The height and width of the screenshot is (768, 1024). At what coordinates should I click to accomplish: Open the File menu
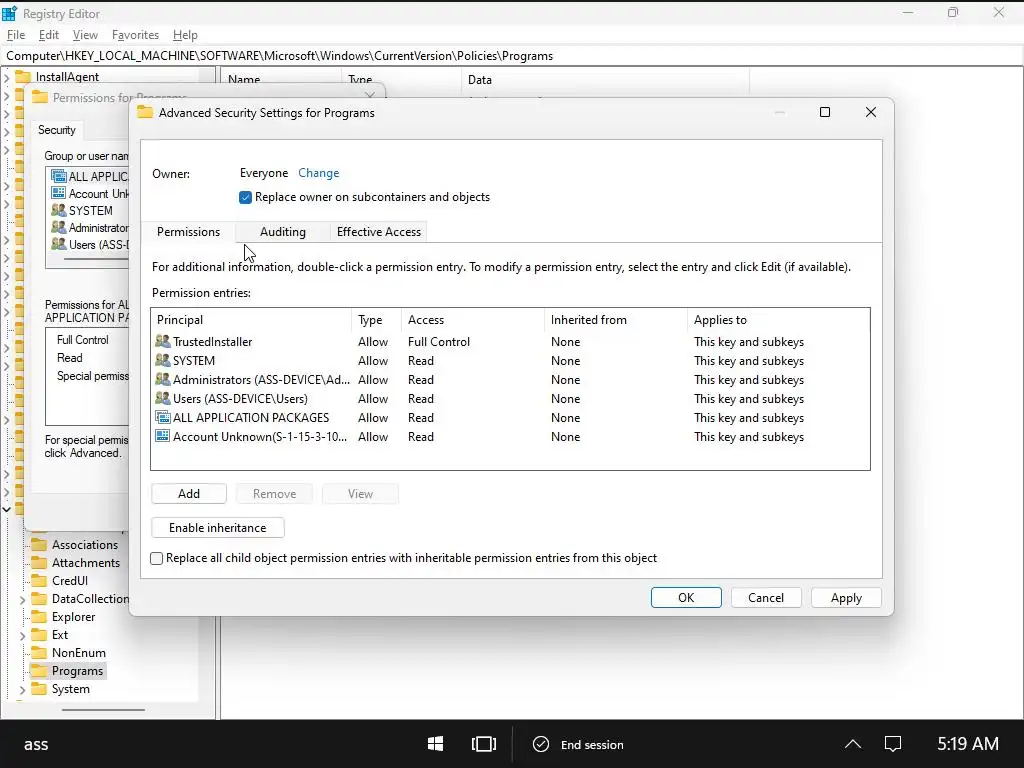(16, 35)
